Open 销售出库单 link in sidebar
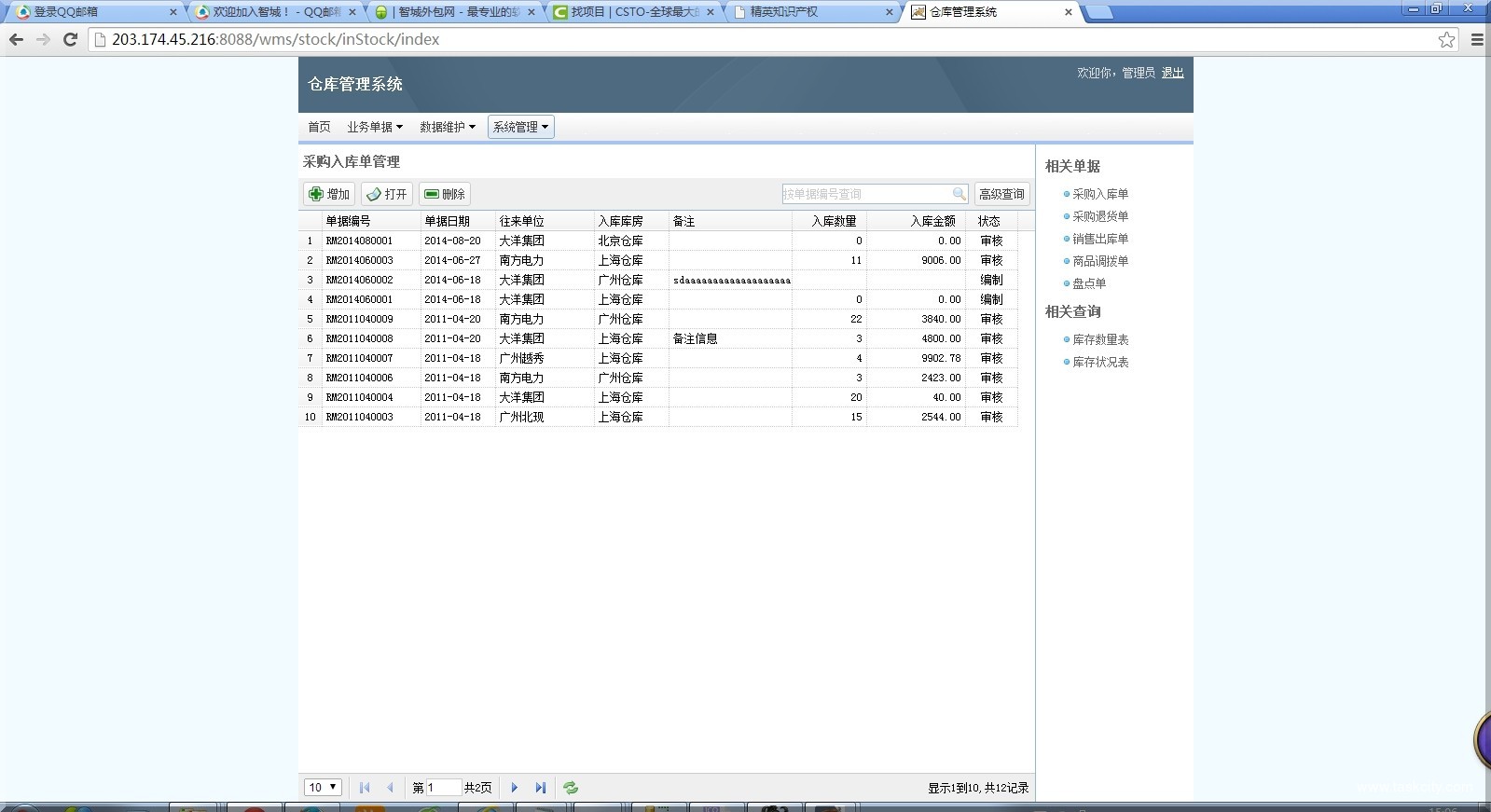Viewport: 1491px width, 812px height. tap(1100, 239)
